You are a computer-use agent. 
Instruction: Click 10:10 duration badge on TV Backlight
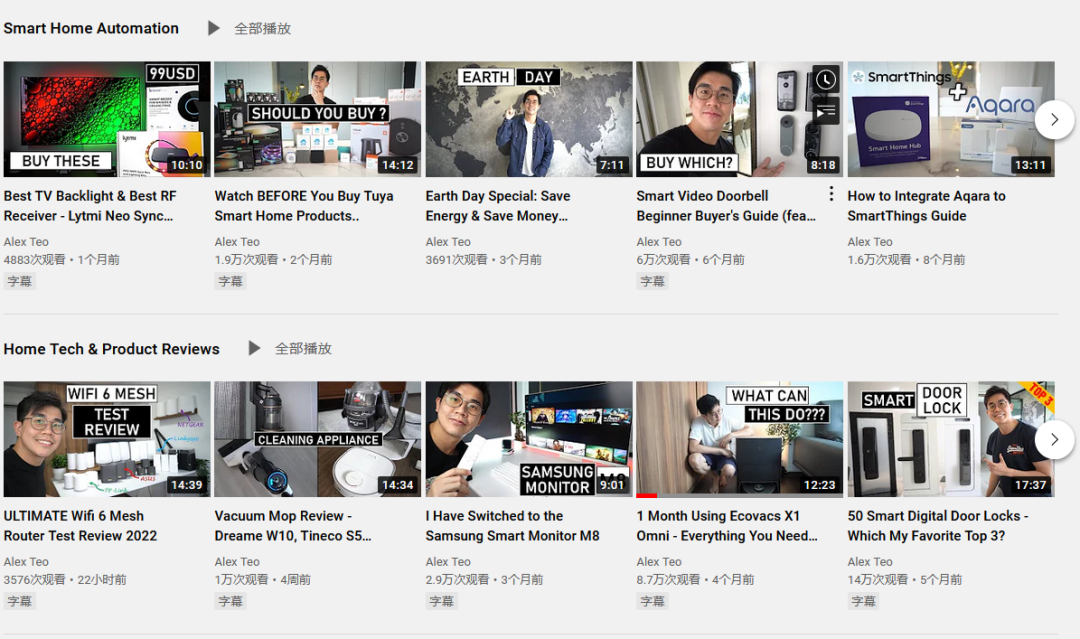187,165
